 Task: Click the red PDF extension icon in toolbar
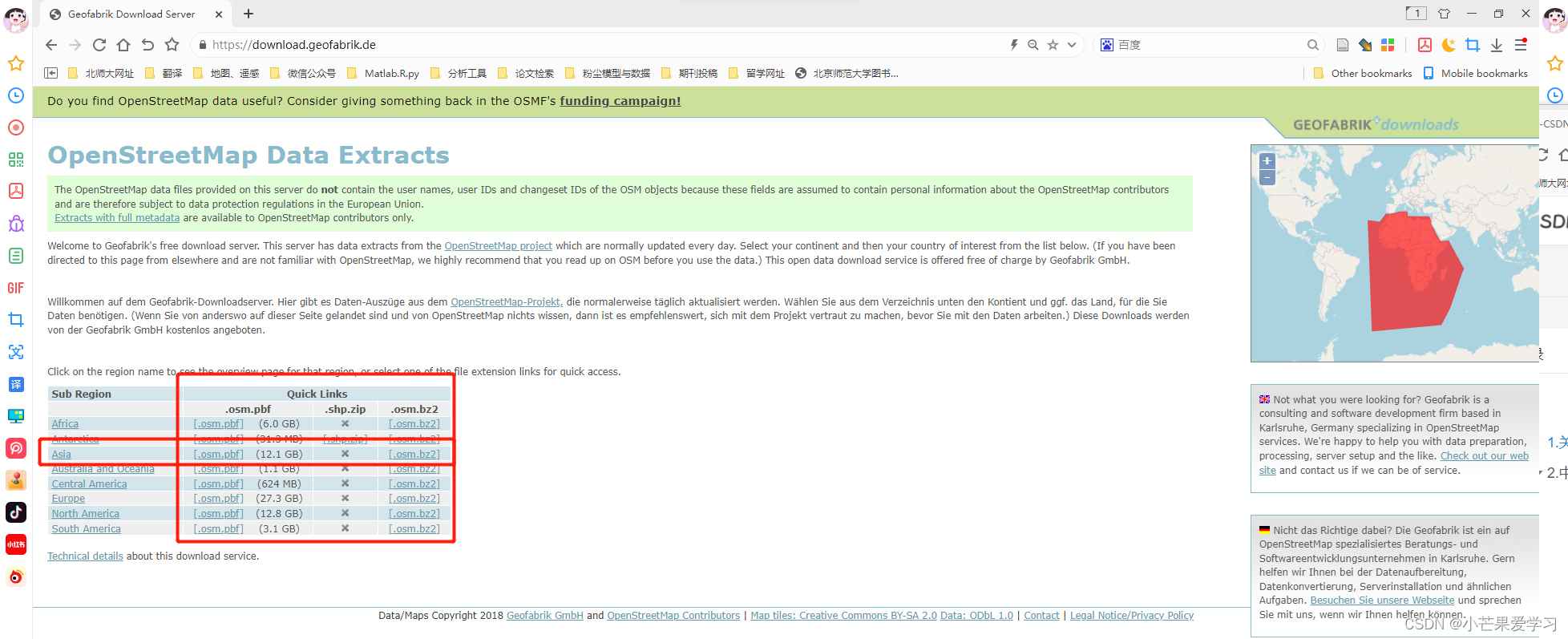[x=1425, y=45]
